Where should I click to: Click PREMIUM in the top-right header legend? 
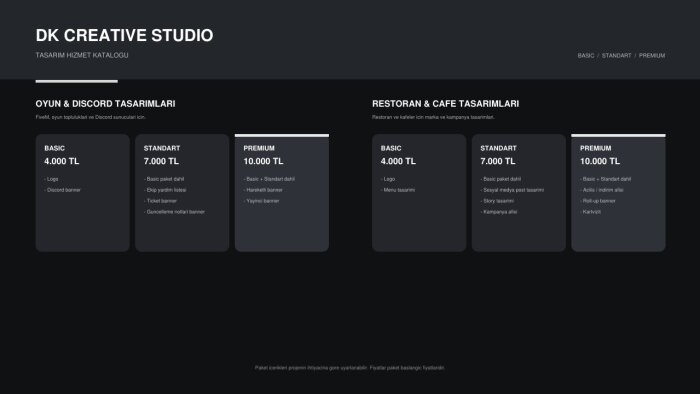[652, 56]
